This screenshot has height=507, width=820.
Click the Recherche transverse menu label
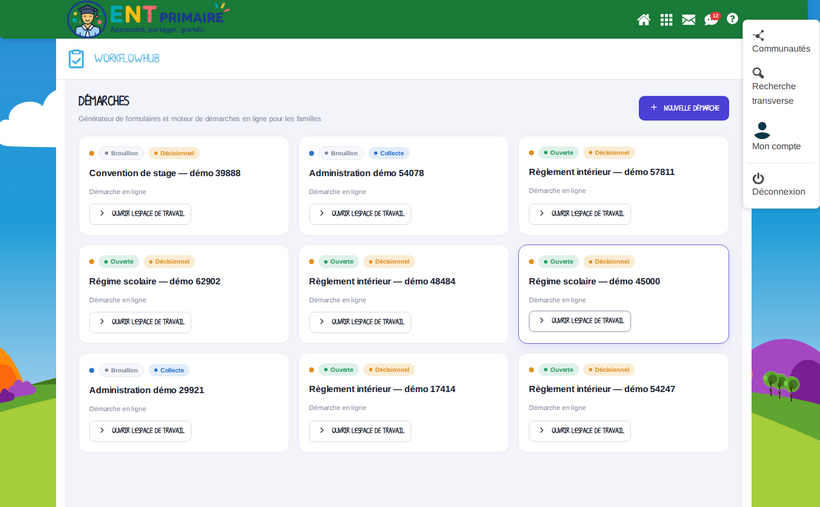[x=774, y=94]
